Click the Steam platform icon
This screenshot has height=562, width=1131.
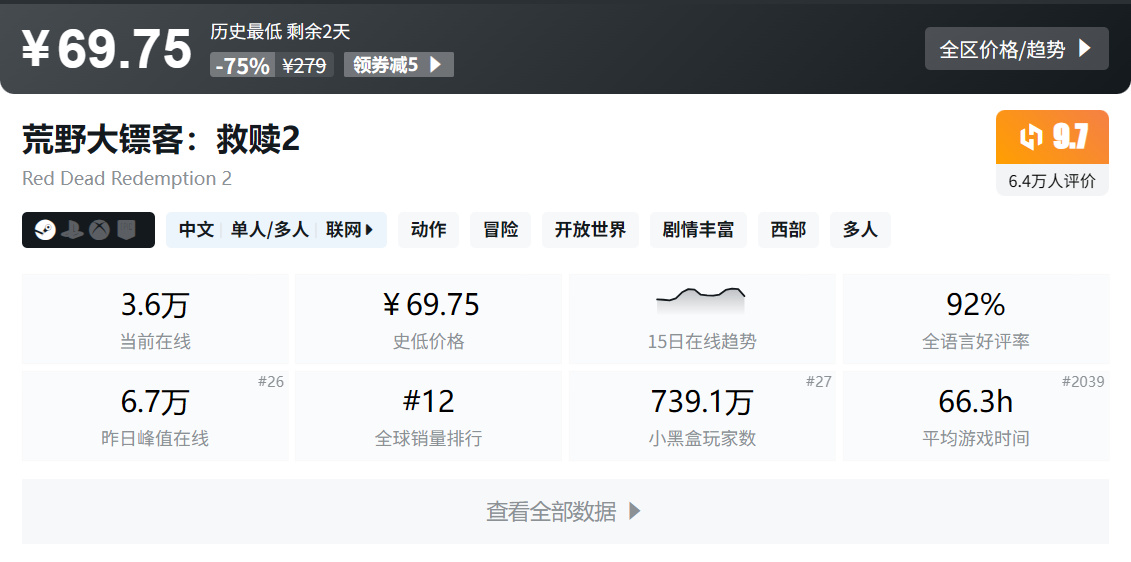coord(44,230)
